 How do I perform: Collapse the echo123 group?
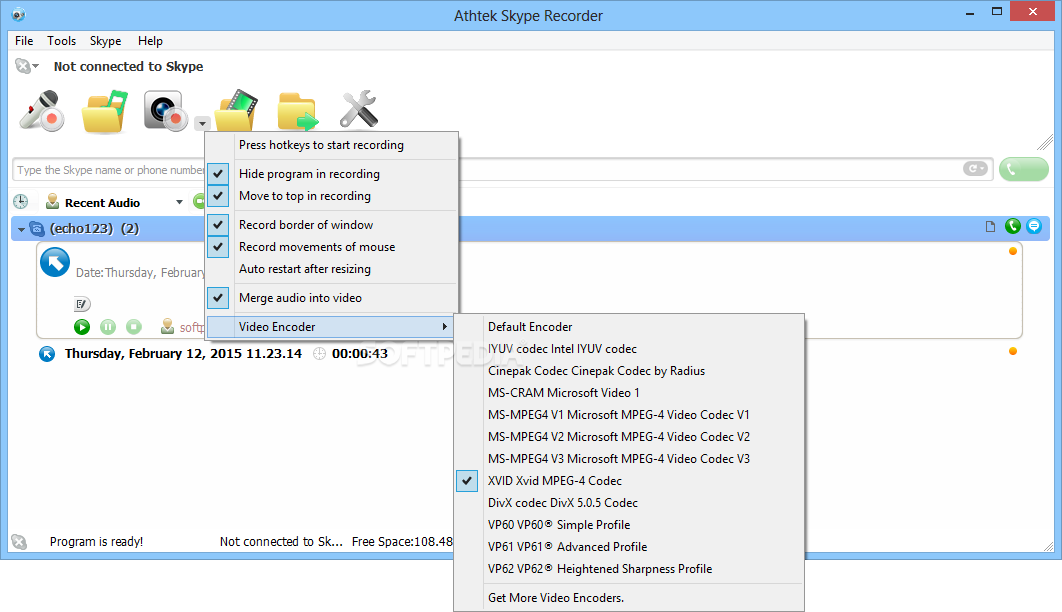coord(21,230)
